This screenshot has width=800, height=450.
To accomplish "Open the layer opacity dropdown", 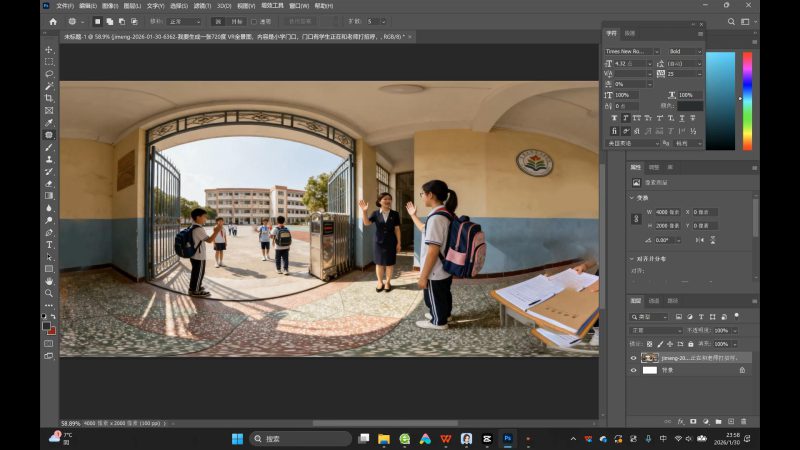I will [735, 331].
